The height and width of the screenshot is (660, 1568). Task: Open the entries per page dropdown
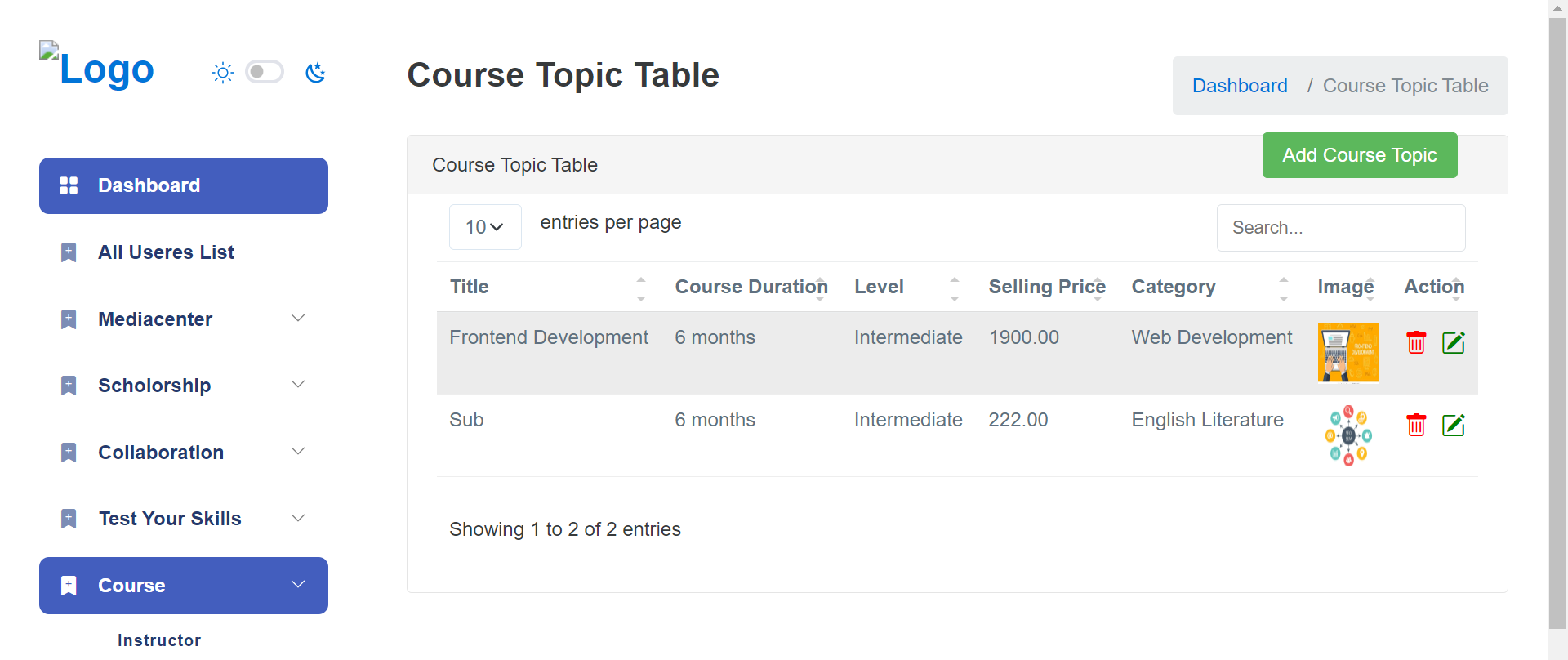[x=485, y=227]
